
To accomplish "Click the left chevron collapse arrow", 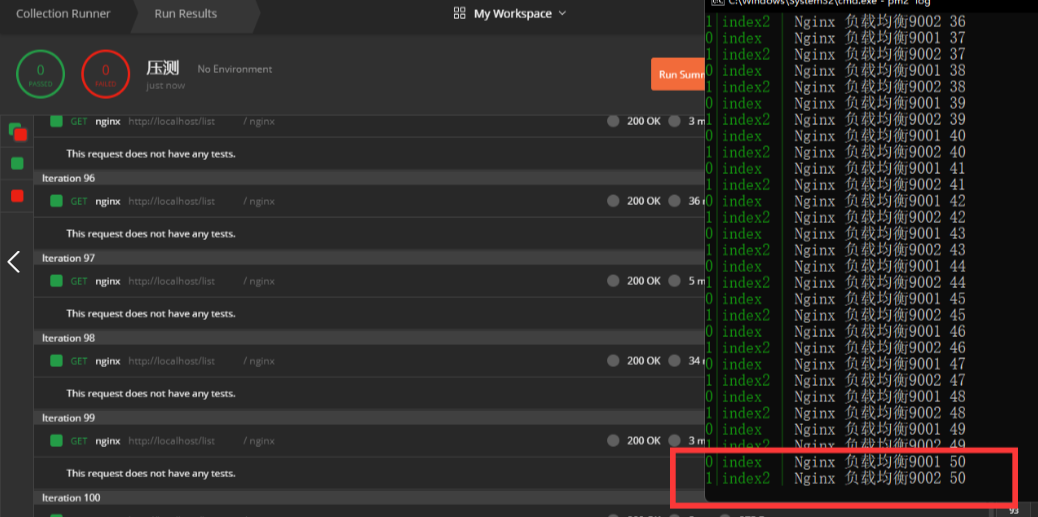I will pos(14,262).
